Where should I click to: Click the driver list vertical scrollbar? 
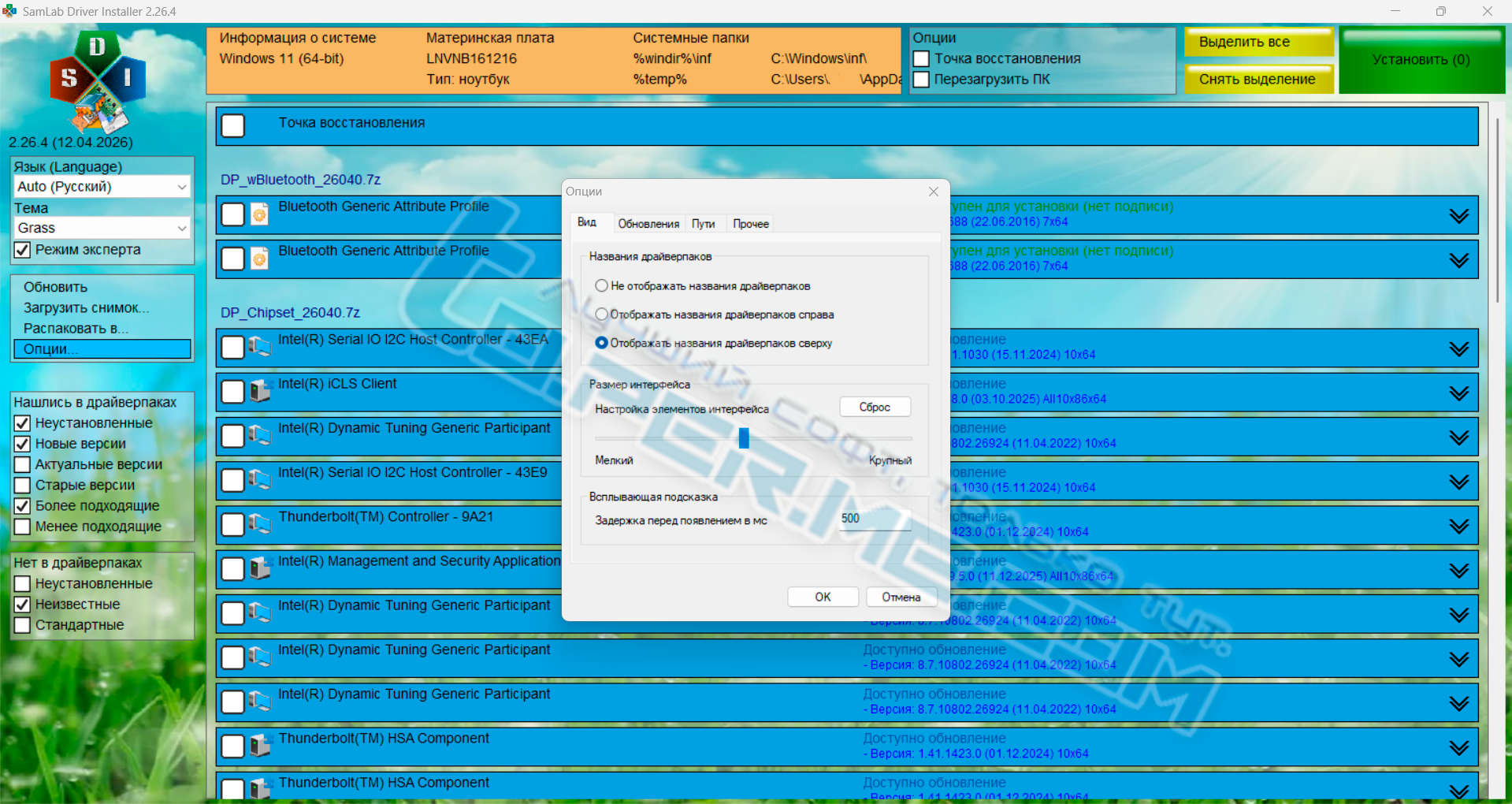pyautogui.click(x=1497, y=210)
